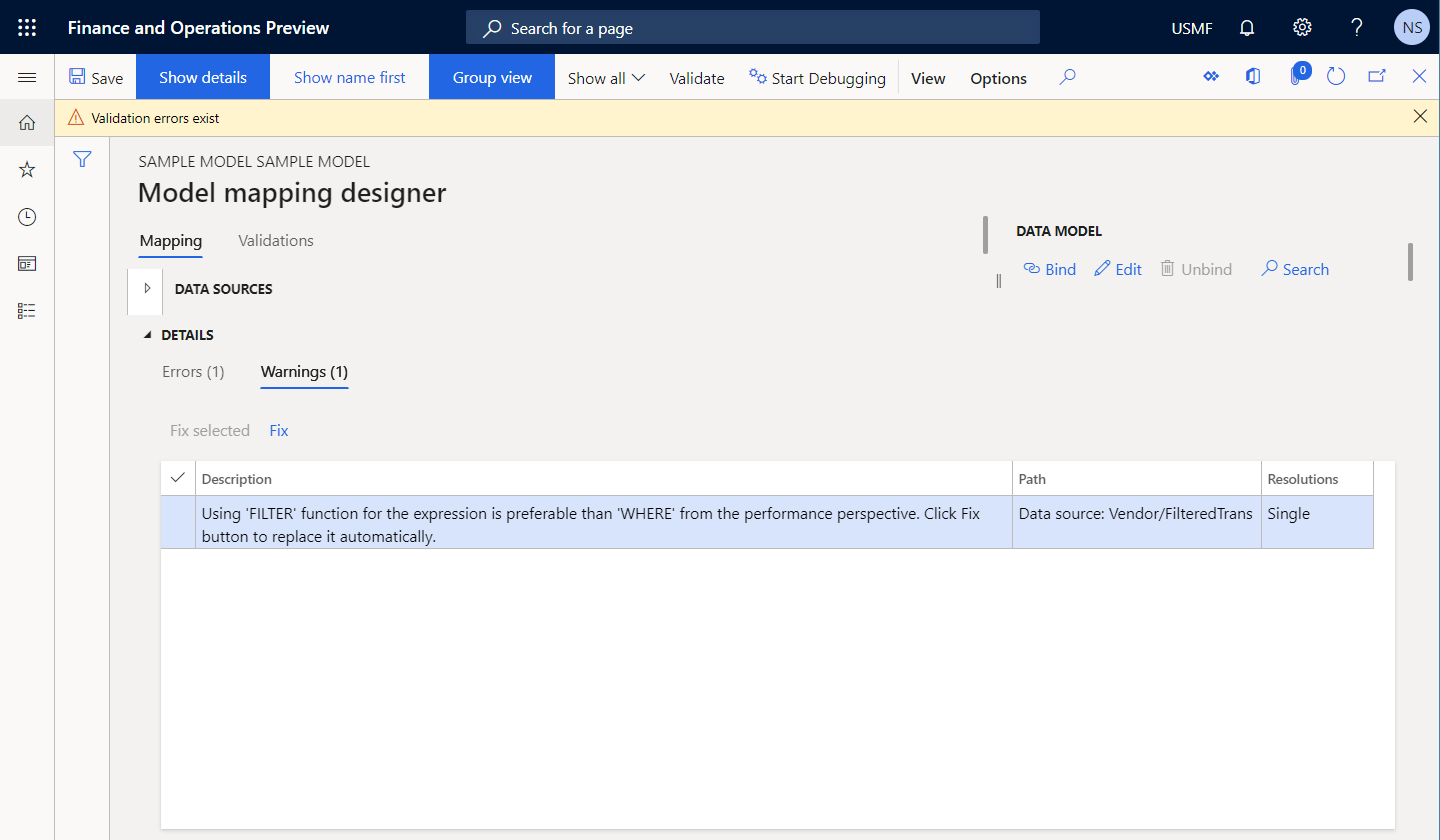
Task: Open the Home page icon
Action: (27, 122)
